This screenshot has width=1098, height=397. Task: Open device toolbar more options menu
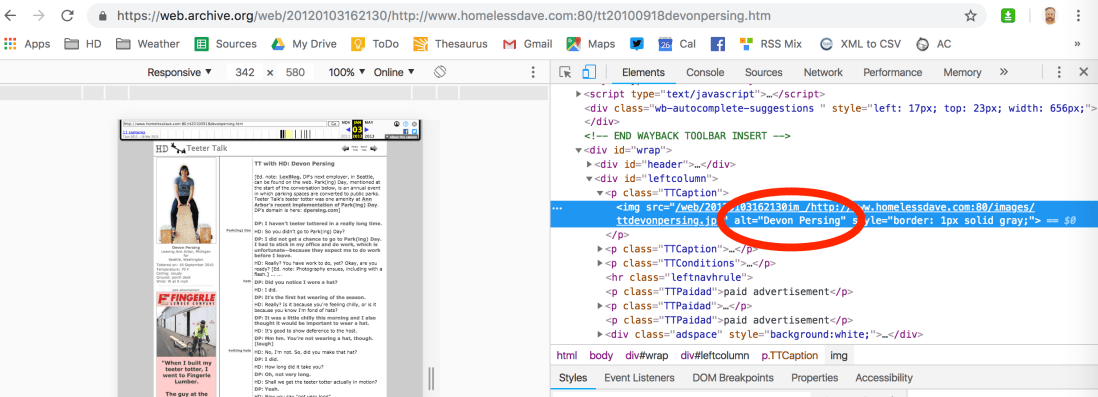point(534,72)
